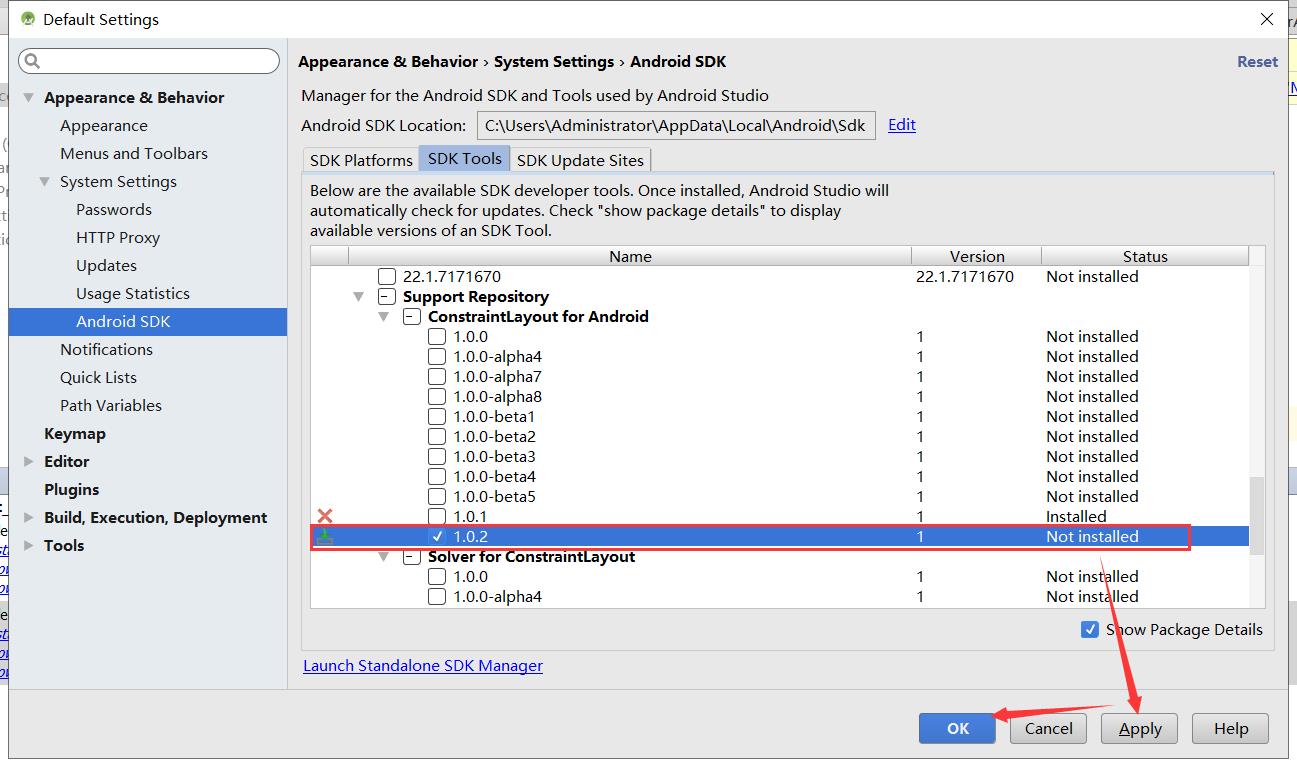Expand Build, Execution, Deployment section
Viewport: 1297px width, 767px height.
[x=28, y=518]
